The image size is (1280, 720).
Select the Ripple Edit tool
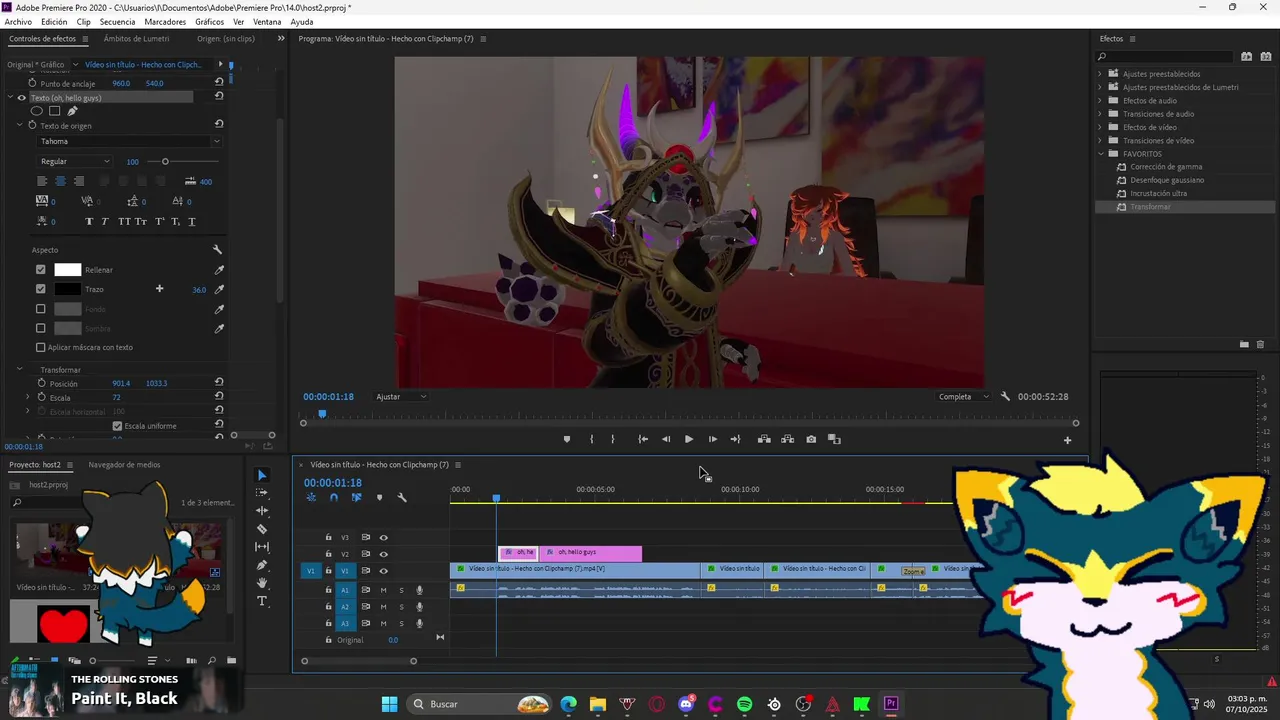(x=262, y=511)
